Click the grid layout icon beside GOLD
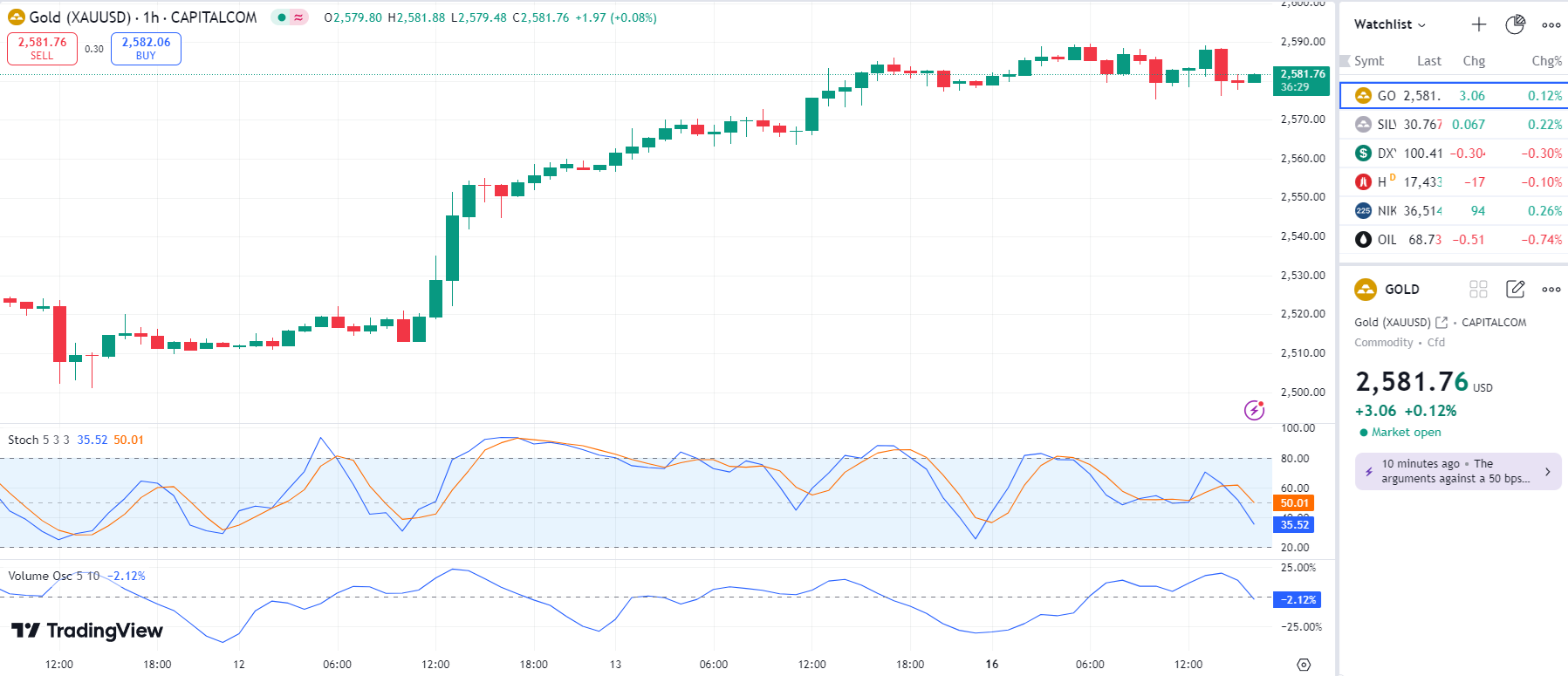The image size is (1568, 676). coord(1478,289)
